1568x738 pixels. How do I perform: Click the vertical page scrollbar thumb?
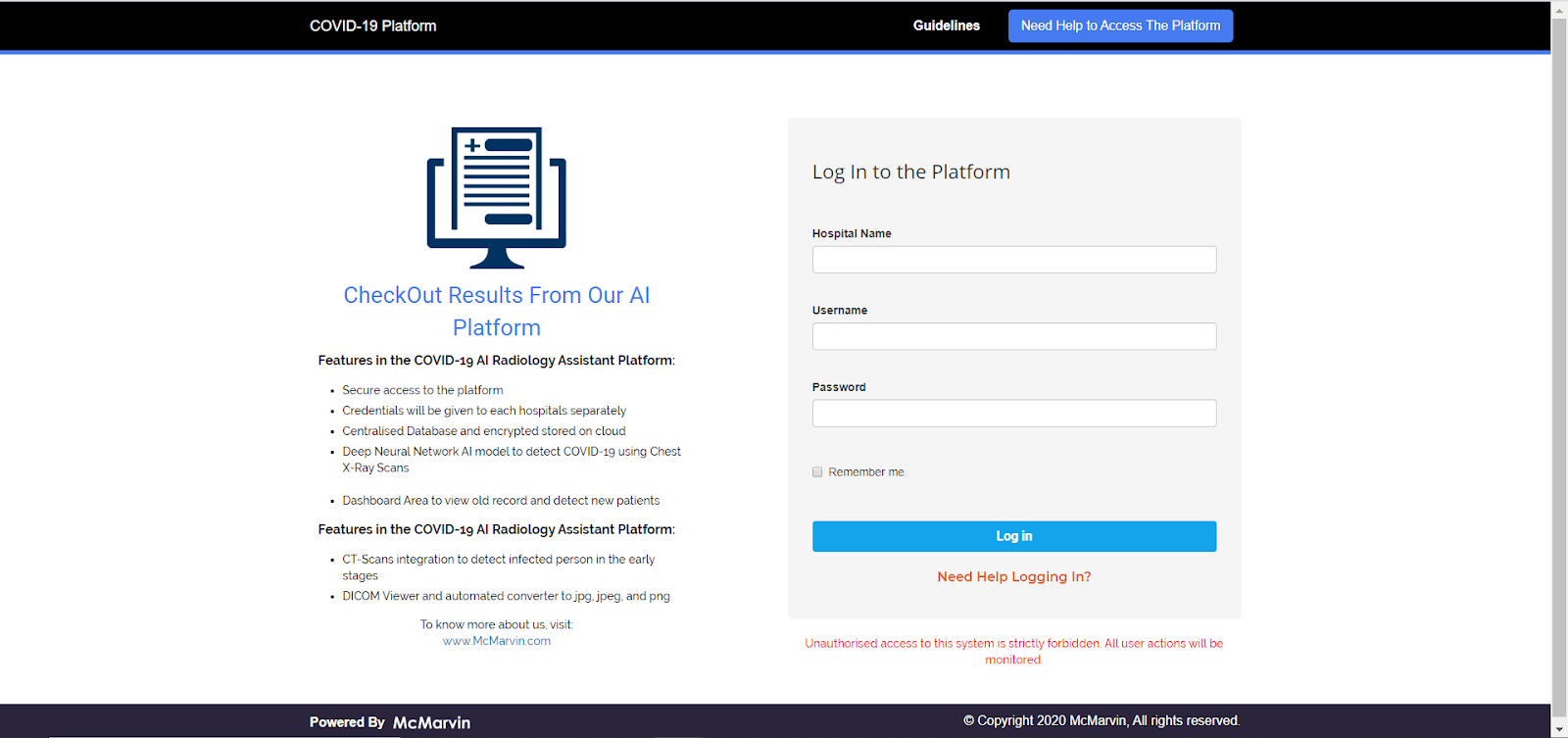pyautogui.click(x=1559, y=368)
